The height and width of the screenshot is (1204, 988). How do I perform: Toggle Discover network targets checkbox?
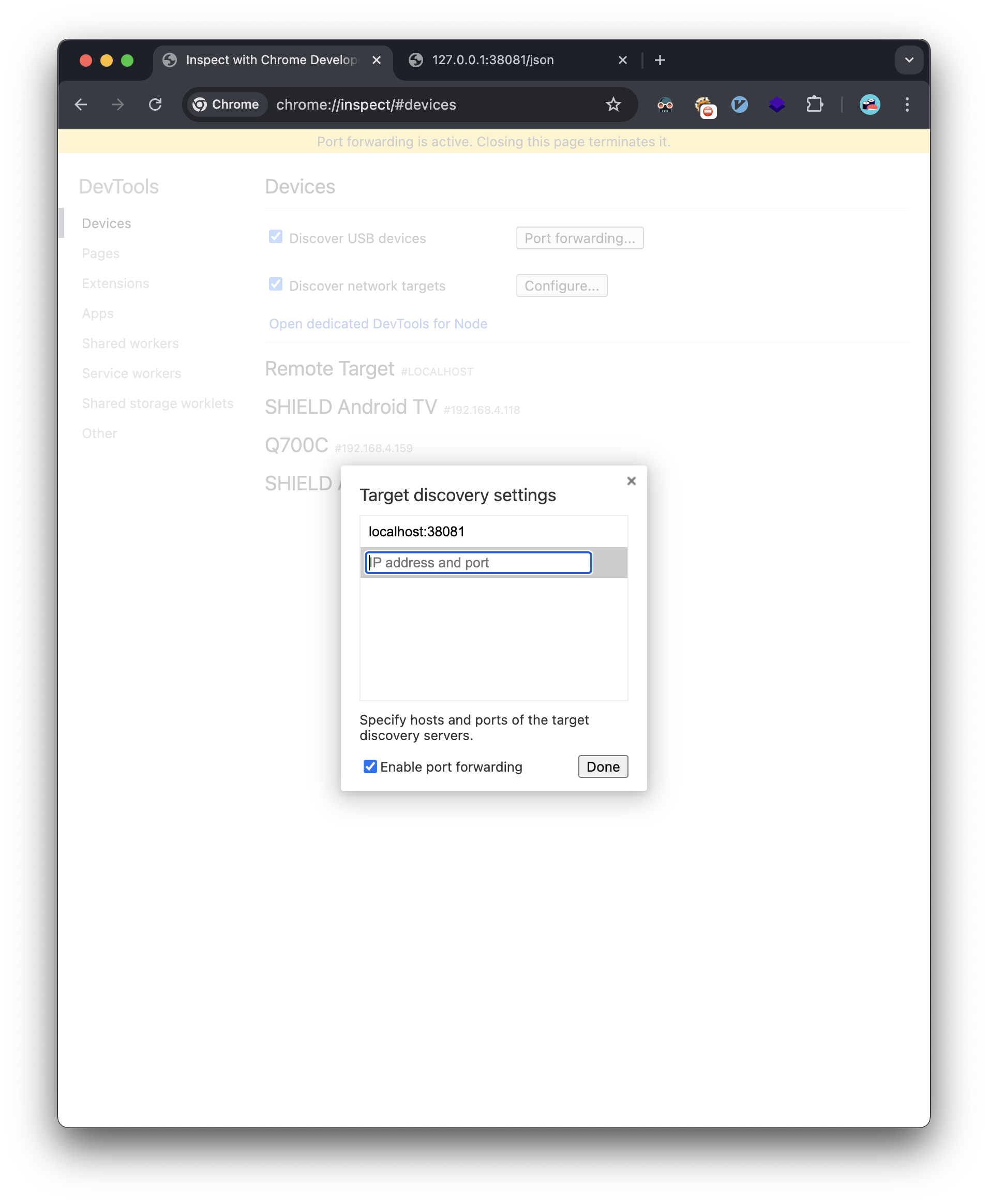pyautogui.click(x=276, y=284)
